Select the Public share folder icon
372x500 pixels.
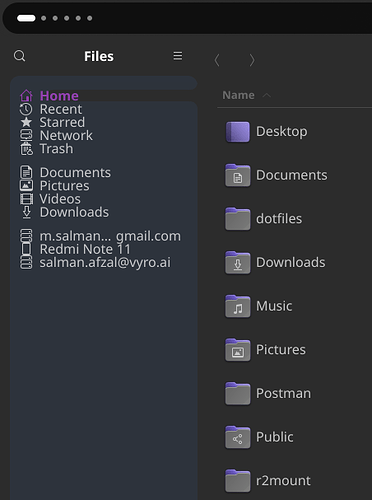pos(238,437)
